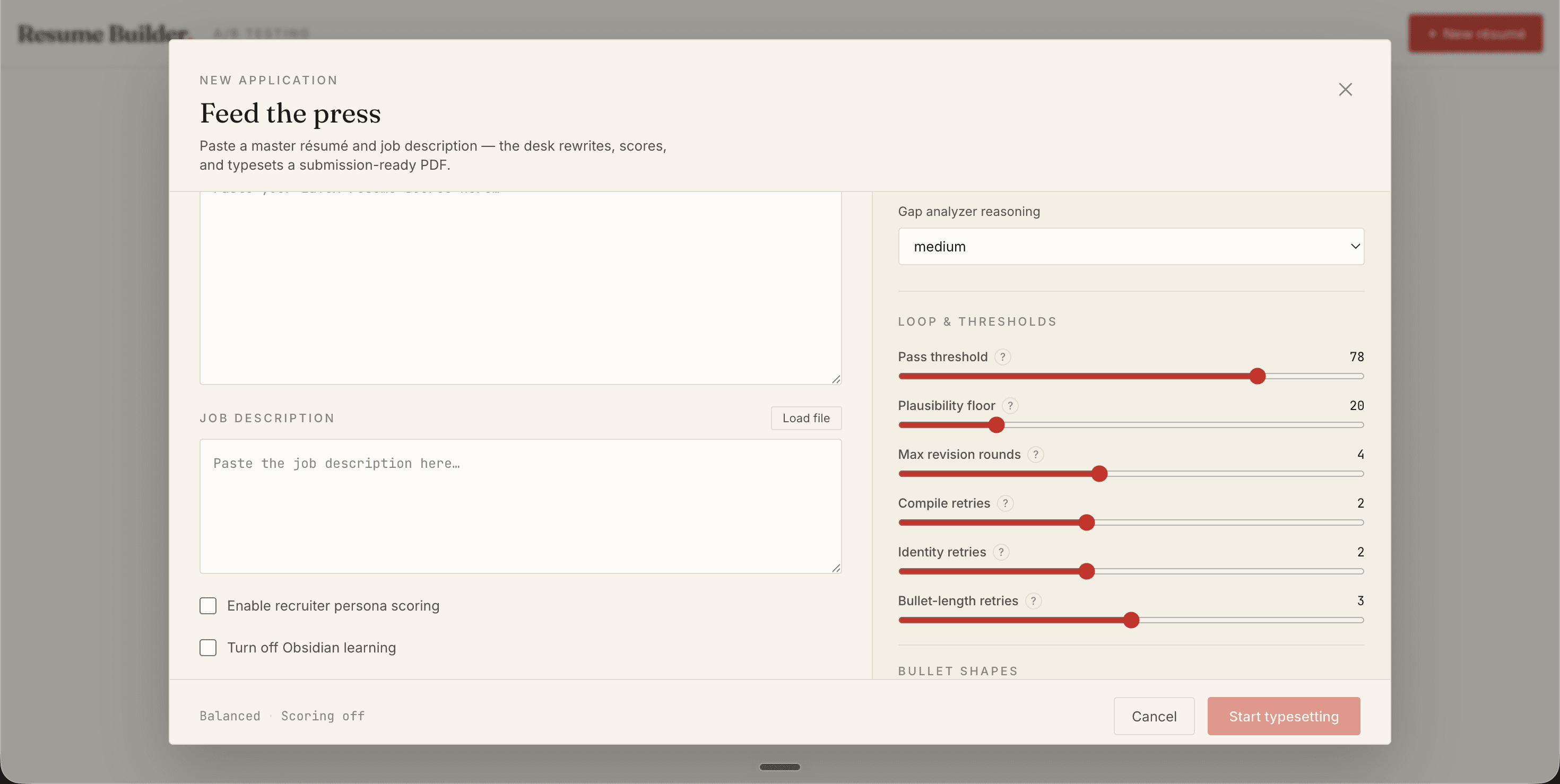Show Plausibility floor help icon
Viewport: 1560px width, 784px height.
tap(1010, 406)
